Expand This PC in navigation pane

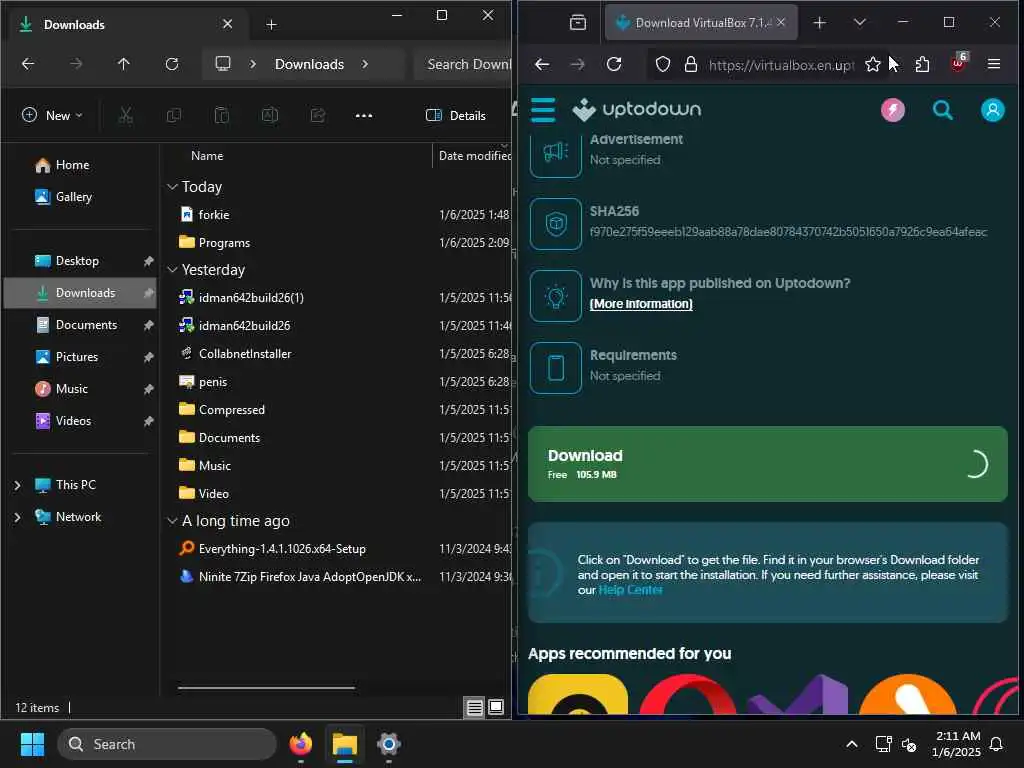click(18, 485)
